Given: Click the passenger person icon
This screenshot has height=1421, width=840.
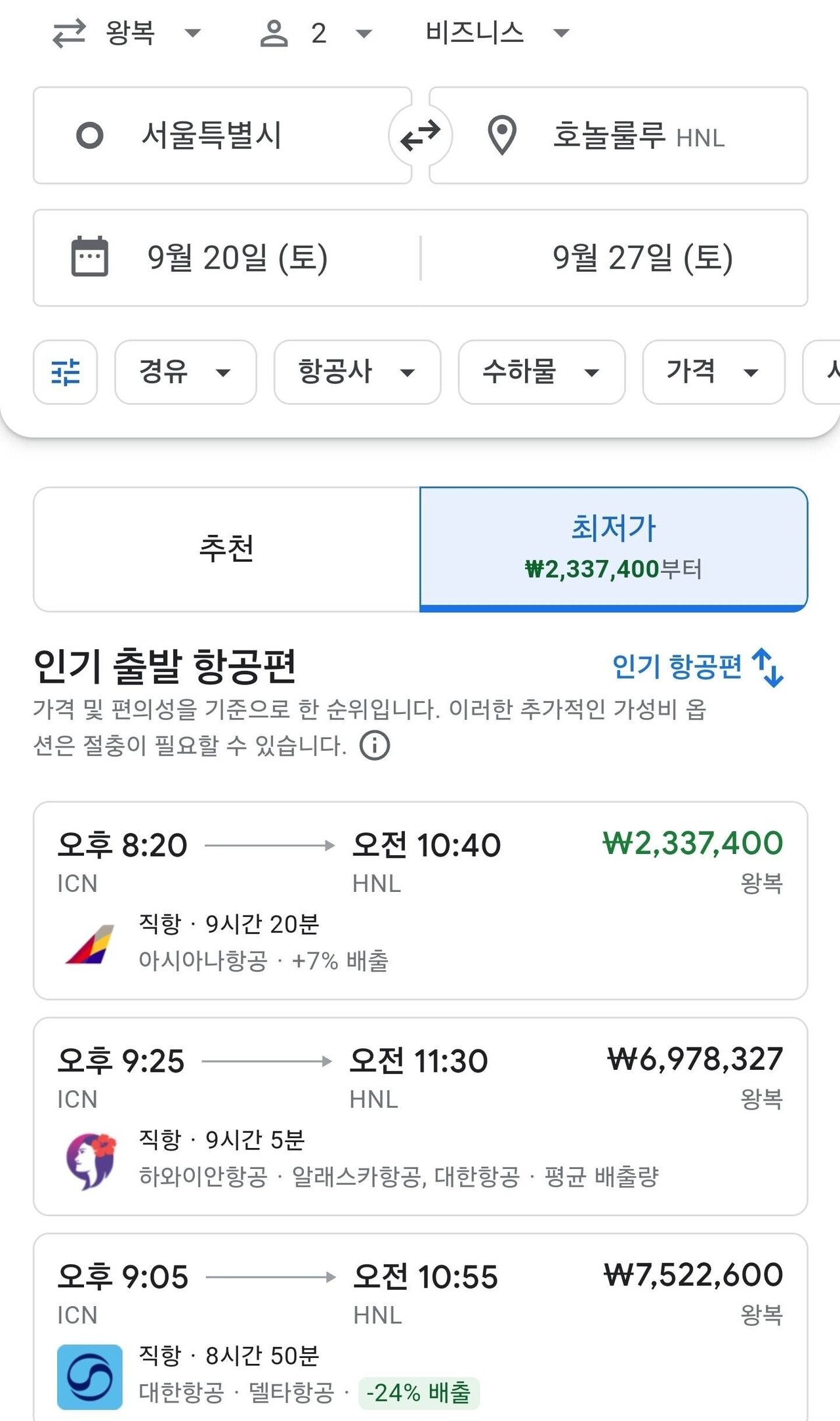Looking at the screenshot, I should (275, 32).
